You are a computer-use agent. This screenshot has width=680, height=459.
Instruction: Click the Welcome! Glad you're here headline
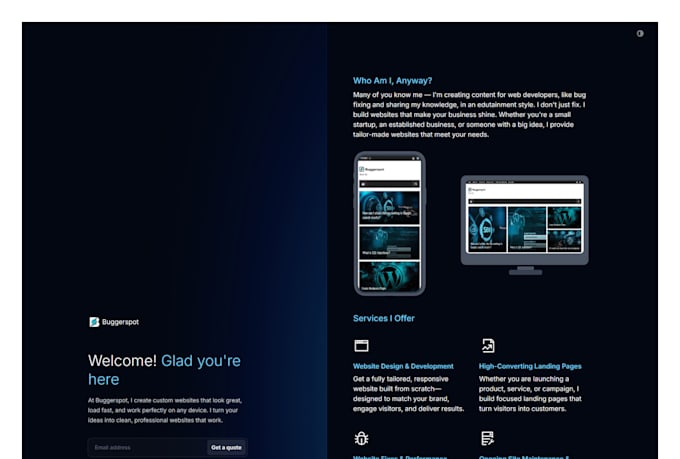[164, 370]
